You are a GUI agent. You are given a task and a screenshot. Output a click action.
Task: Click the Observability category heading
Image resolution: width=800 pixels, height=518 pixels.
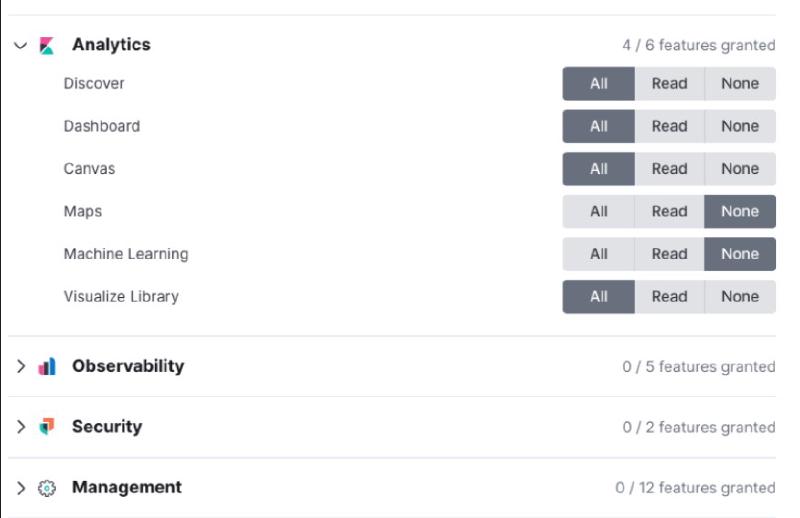[128, 366]
